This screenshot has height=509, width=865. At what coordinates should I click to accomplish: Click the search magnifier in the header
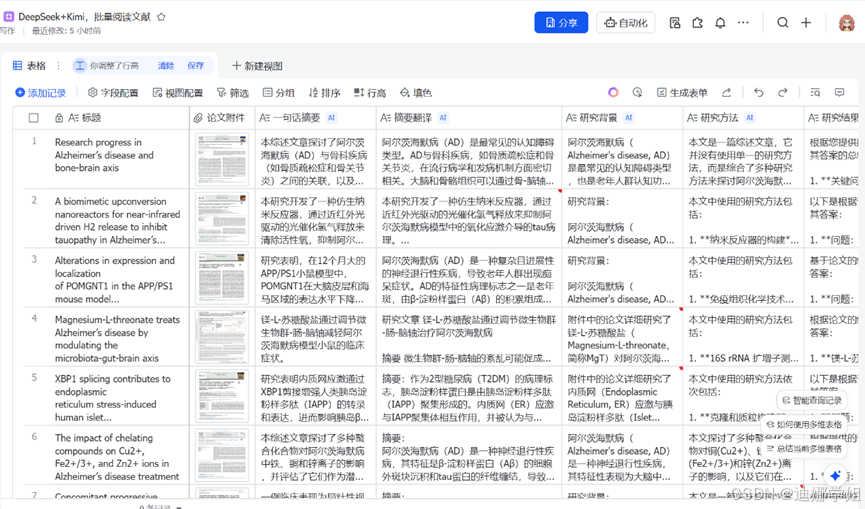point(783,23)
